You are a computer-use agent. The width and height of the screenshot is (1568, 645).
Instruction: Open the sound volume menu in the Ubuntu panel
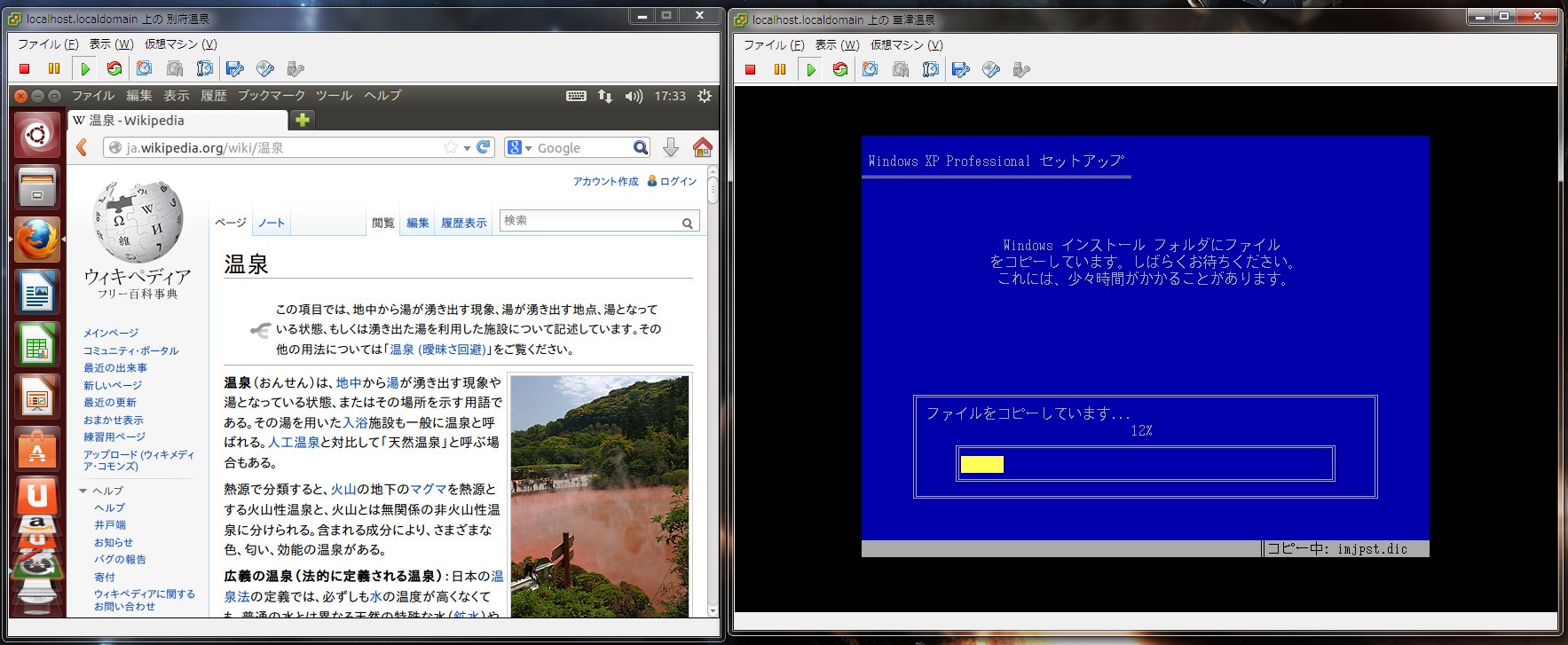tap(634, 96)
